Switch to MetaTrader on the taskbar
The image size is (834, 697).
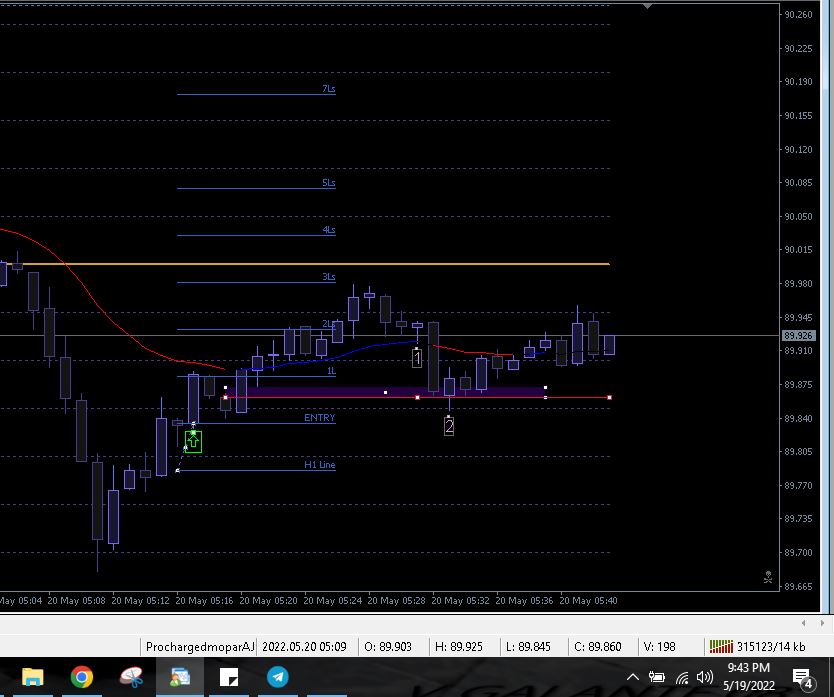pyautogui.click(x=180, y=677)
